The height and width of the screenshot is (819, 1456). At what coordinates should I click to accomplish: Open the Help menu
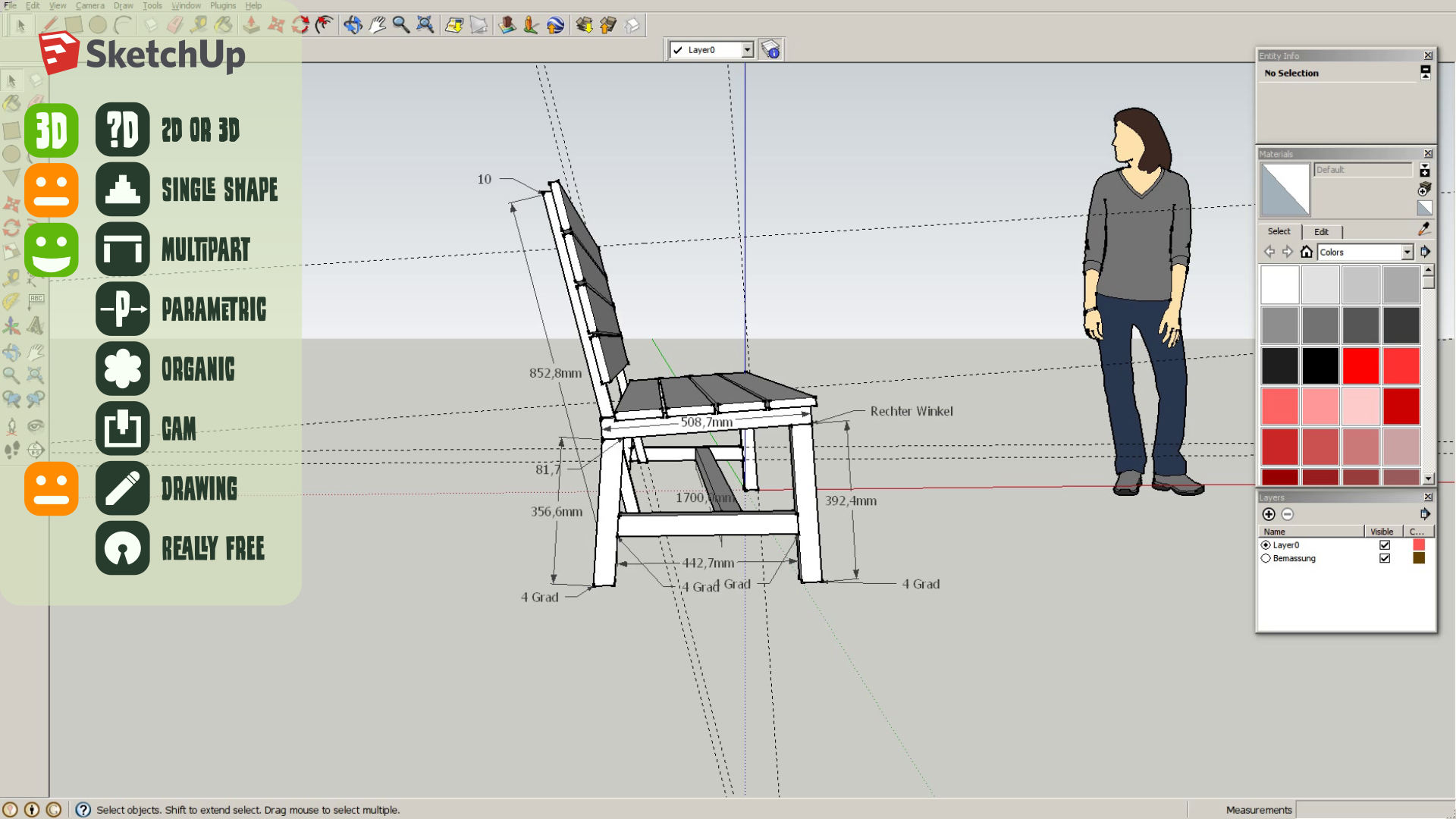253,5
